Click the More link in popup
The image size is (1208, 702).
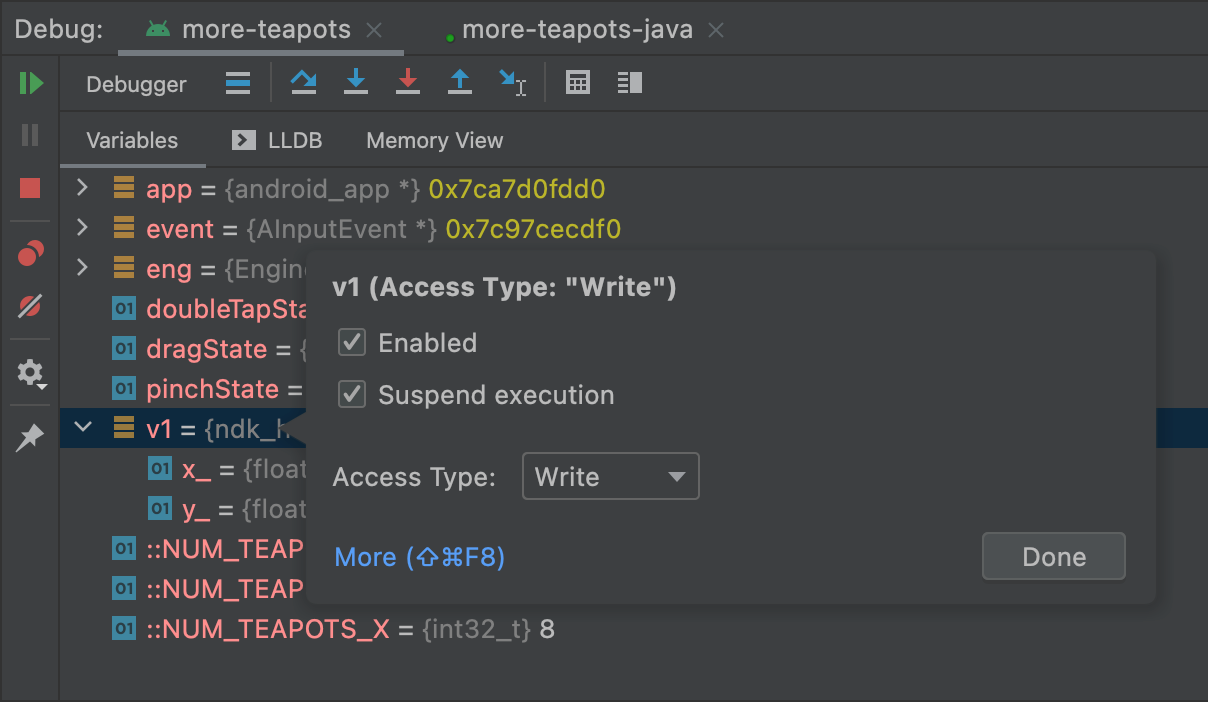coord(419,557)
